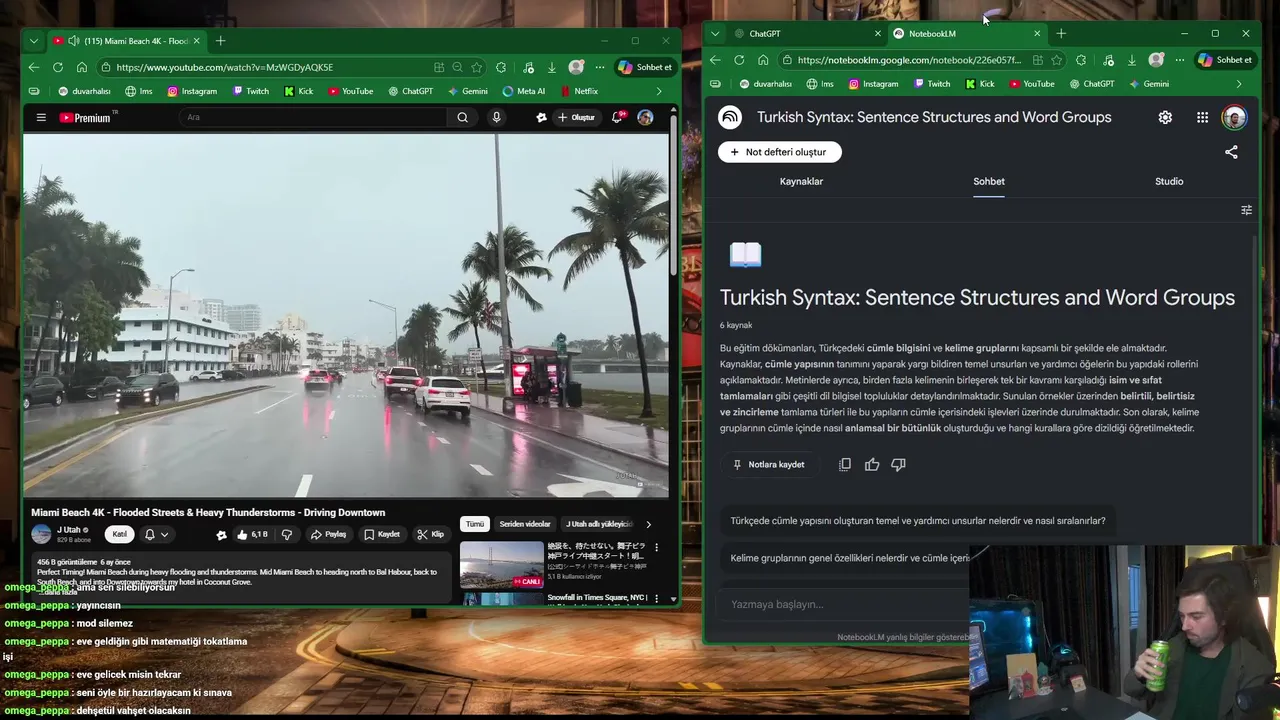
Task: Open the Google apps grid
Action: click(x=1202, y=117)
